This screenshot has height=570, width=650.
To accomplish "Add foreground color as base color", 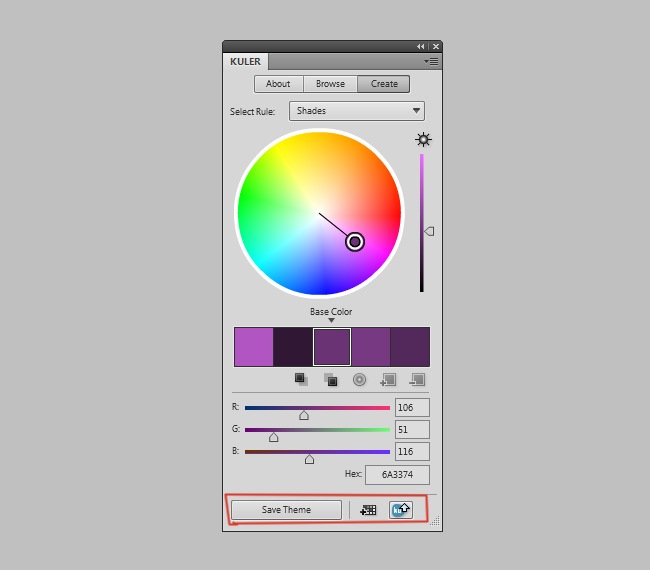I will pos(301,379).
